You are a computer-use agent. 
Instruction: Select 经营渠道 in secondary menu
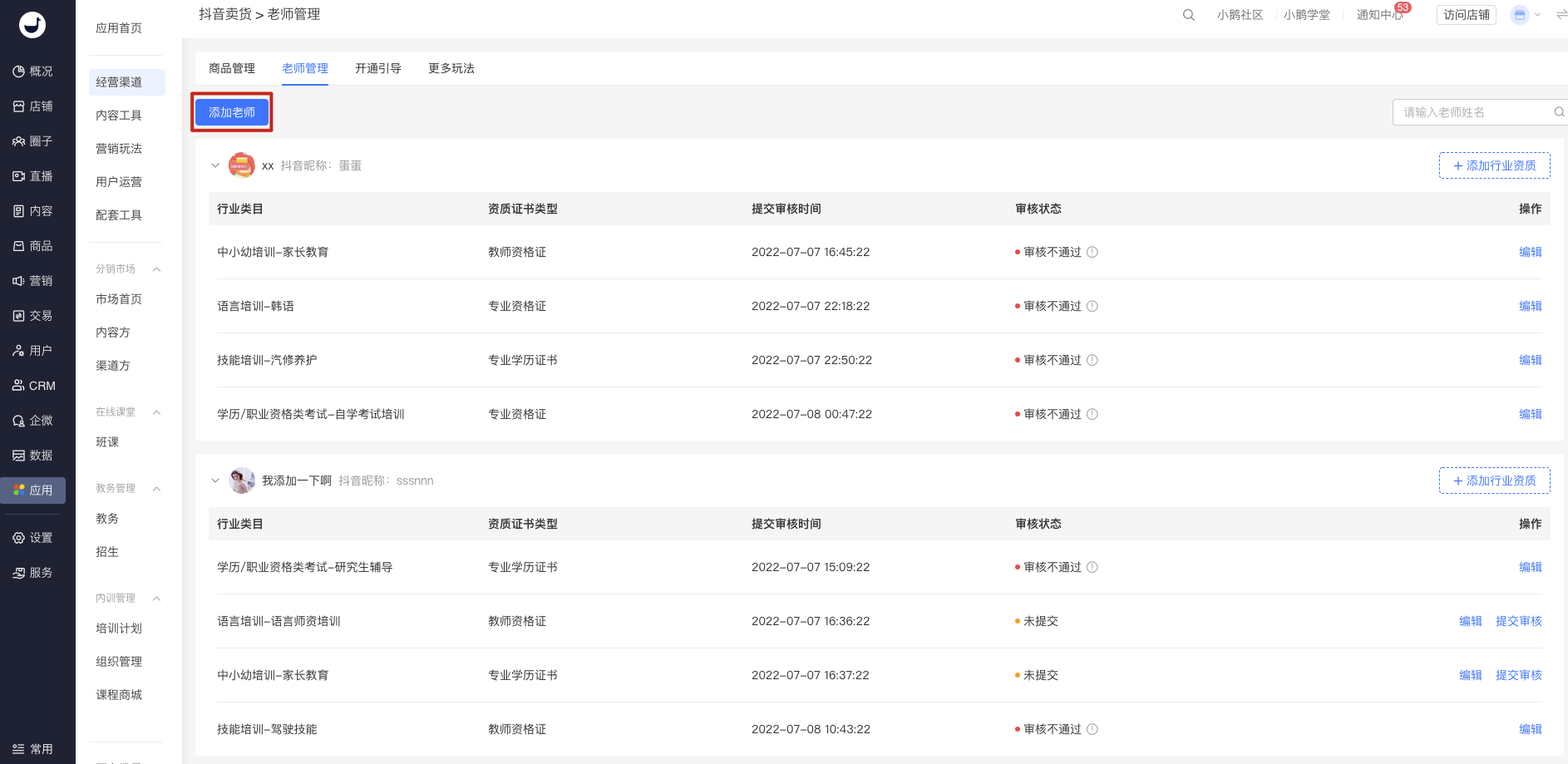tap(126, 82)
